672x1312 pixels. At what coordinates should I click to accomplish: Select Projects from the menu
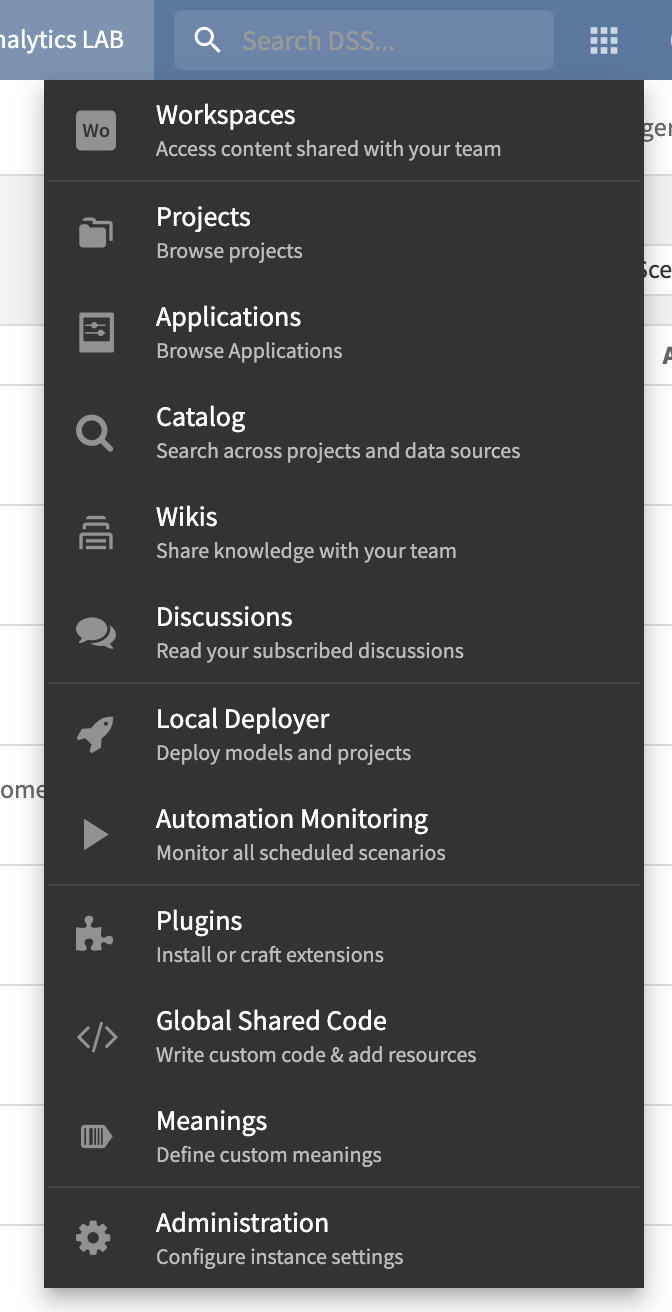pos(344,233)
